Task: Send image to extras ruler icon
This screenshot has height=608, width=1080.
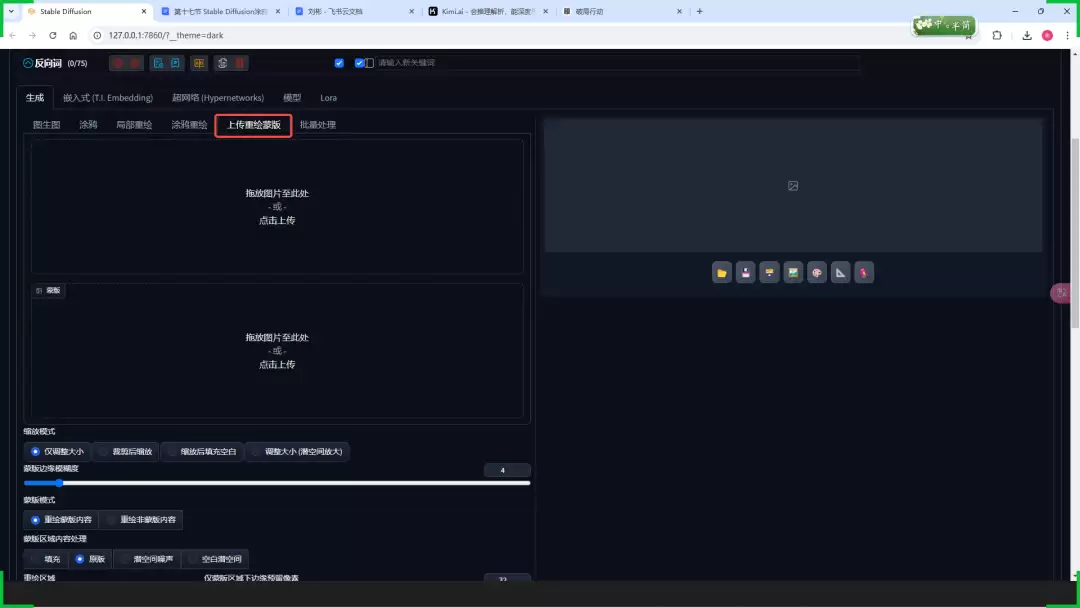Action: tap(840, 272)
